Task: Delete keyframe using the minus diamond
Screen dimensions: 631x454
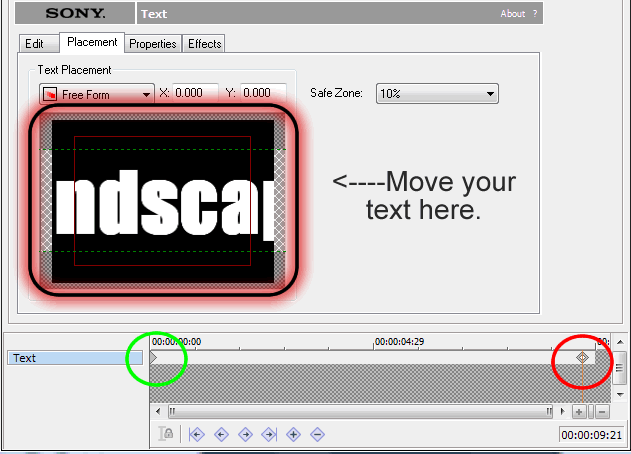Action: coord(317,434)
